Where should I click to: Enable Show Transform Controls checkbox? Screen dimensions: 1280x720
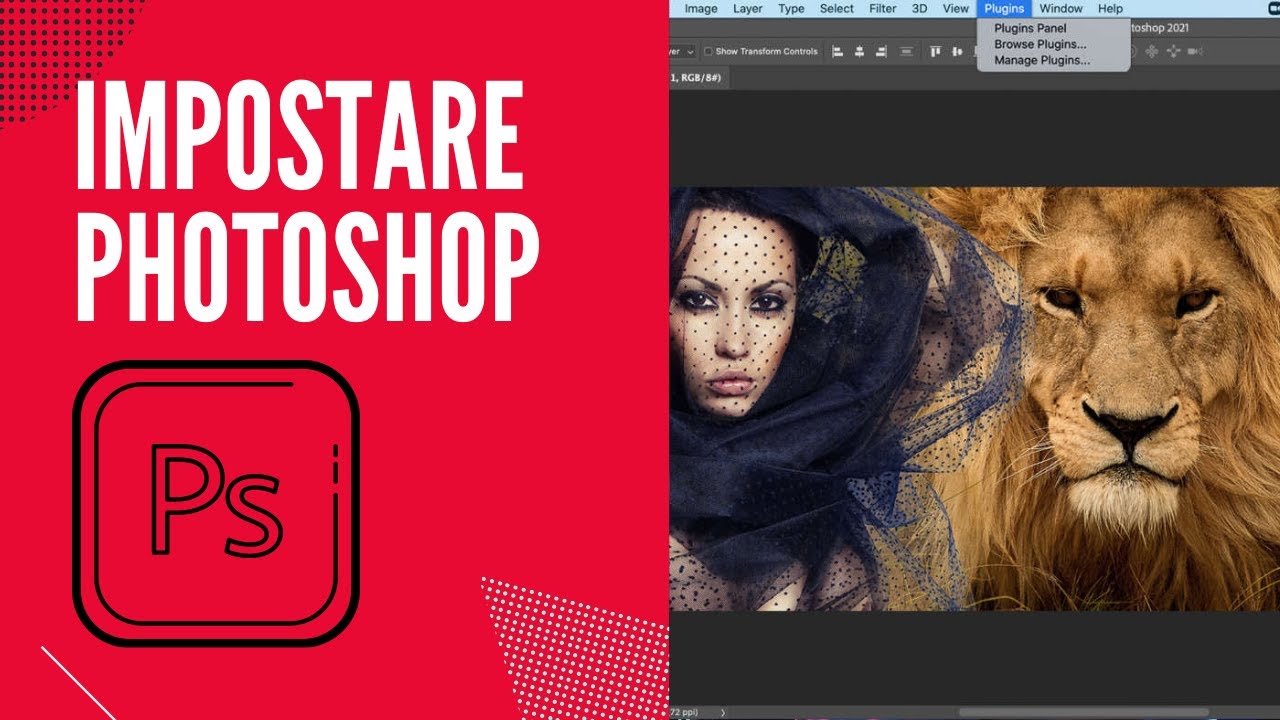click(708, 51)
